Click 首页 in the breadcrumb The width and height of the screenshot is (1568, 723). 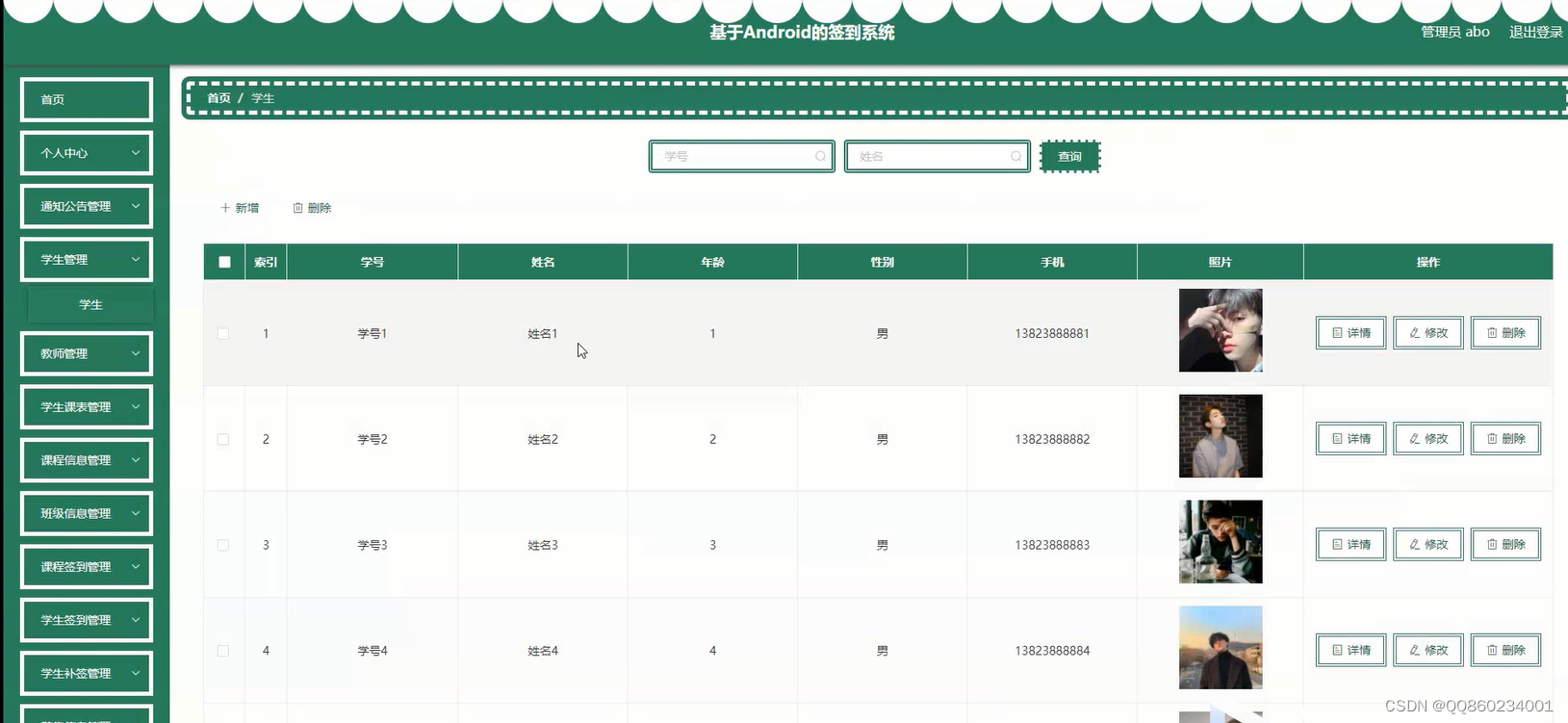[218, 98]
